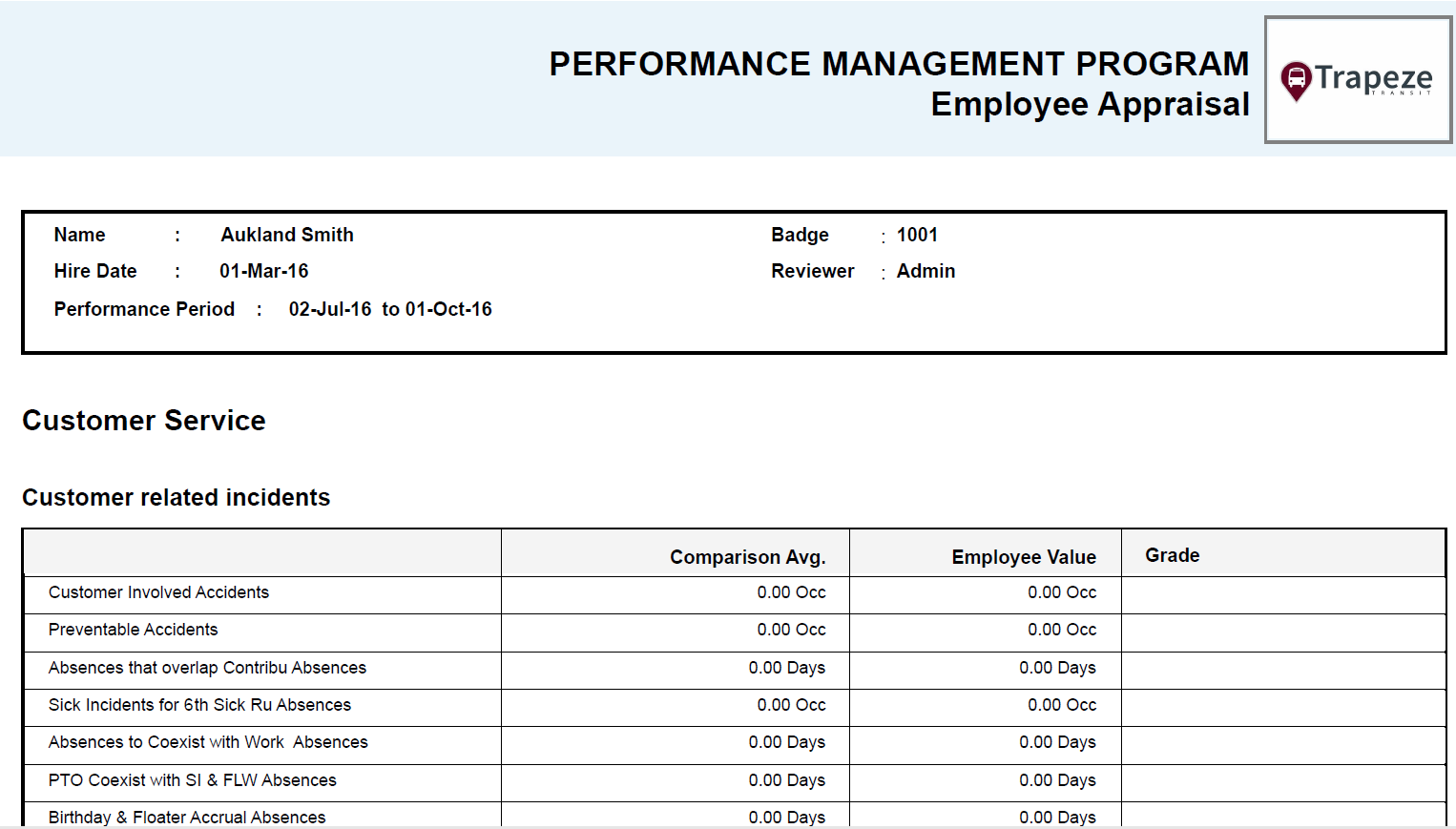1456x829 pixels.
Task: Click the Trapeze Transit logo
Action: point(1357,79)
